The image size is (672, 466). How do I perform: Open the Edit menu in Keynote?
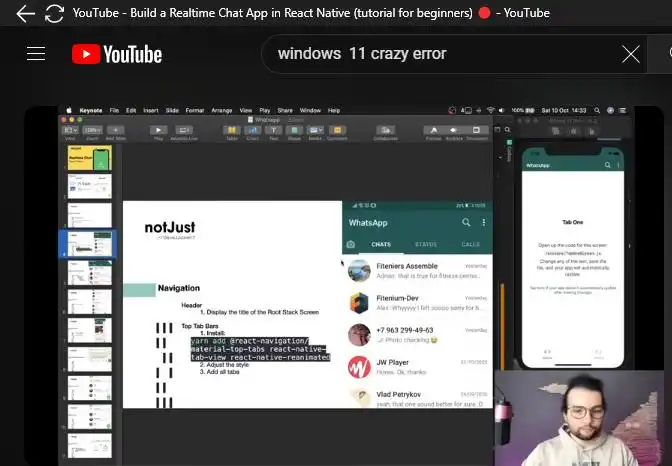coord(131,110)
